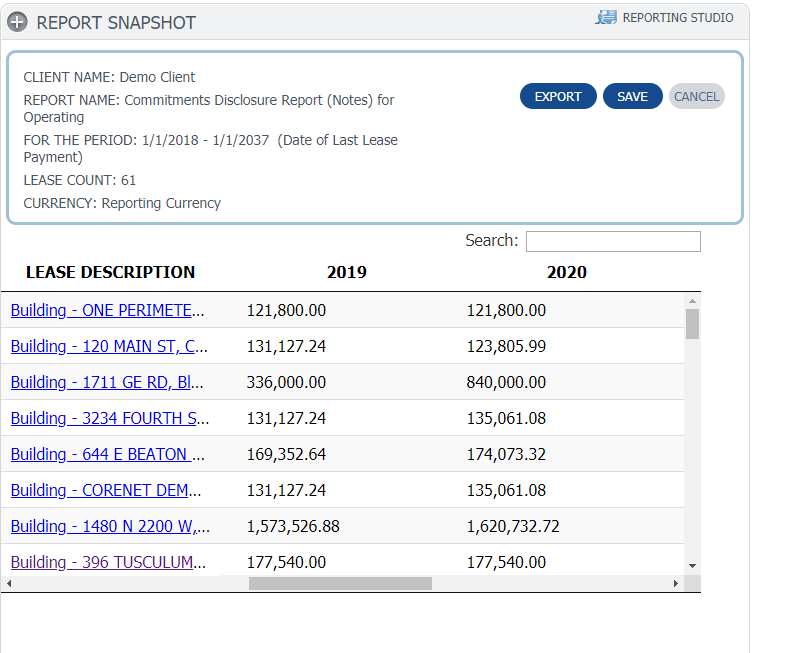Image resolution: width=810 pixels, height=653 pixels.
Task: Sort by the 2020 column header
Action: [x=566, y=272]
